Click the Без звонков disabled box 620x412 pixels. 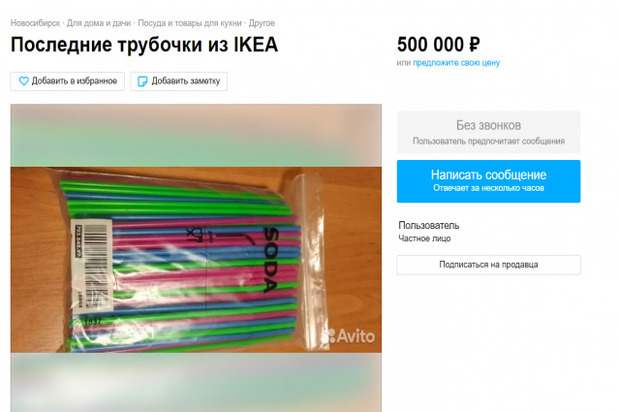point(489,132)
